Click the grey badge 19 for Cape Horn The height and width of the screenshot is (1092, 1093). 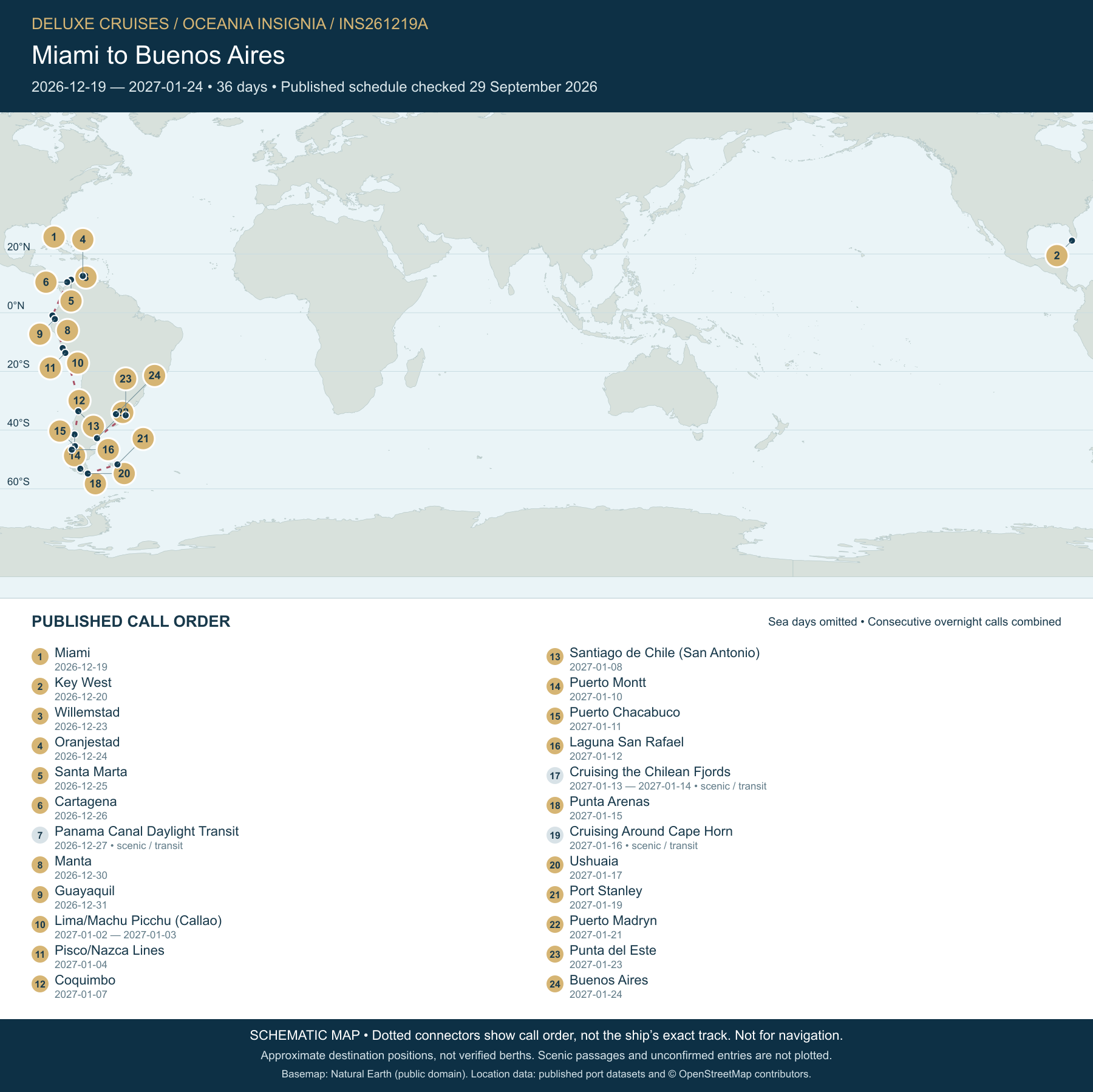pyautogui.click(x=555, y=835)
